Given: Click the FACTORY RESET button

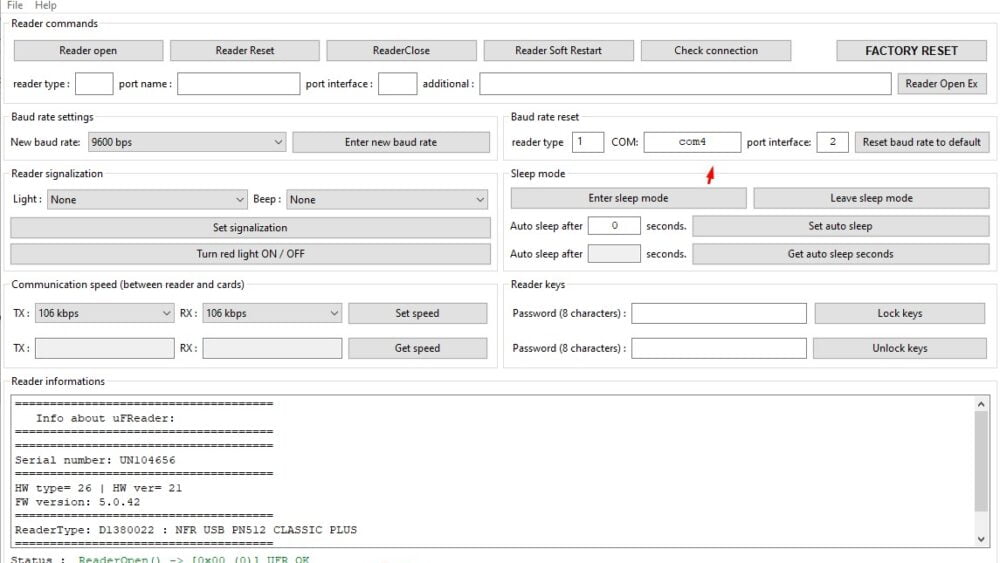Looking at the screenshot, I should (x=911, y=50).
